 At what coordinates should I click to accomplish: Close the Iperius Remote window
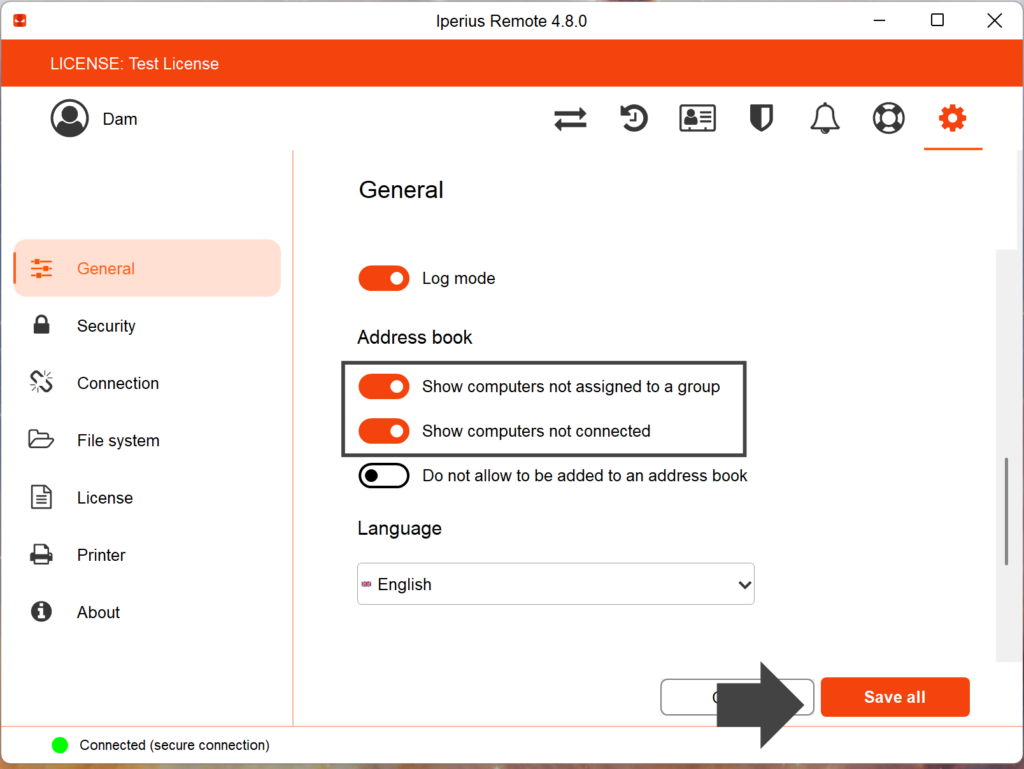pos(995,20)
